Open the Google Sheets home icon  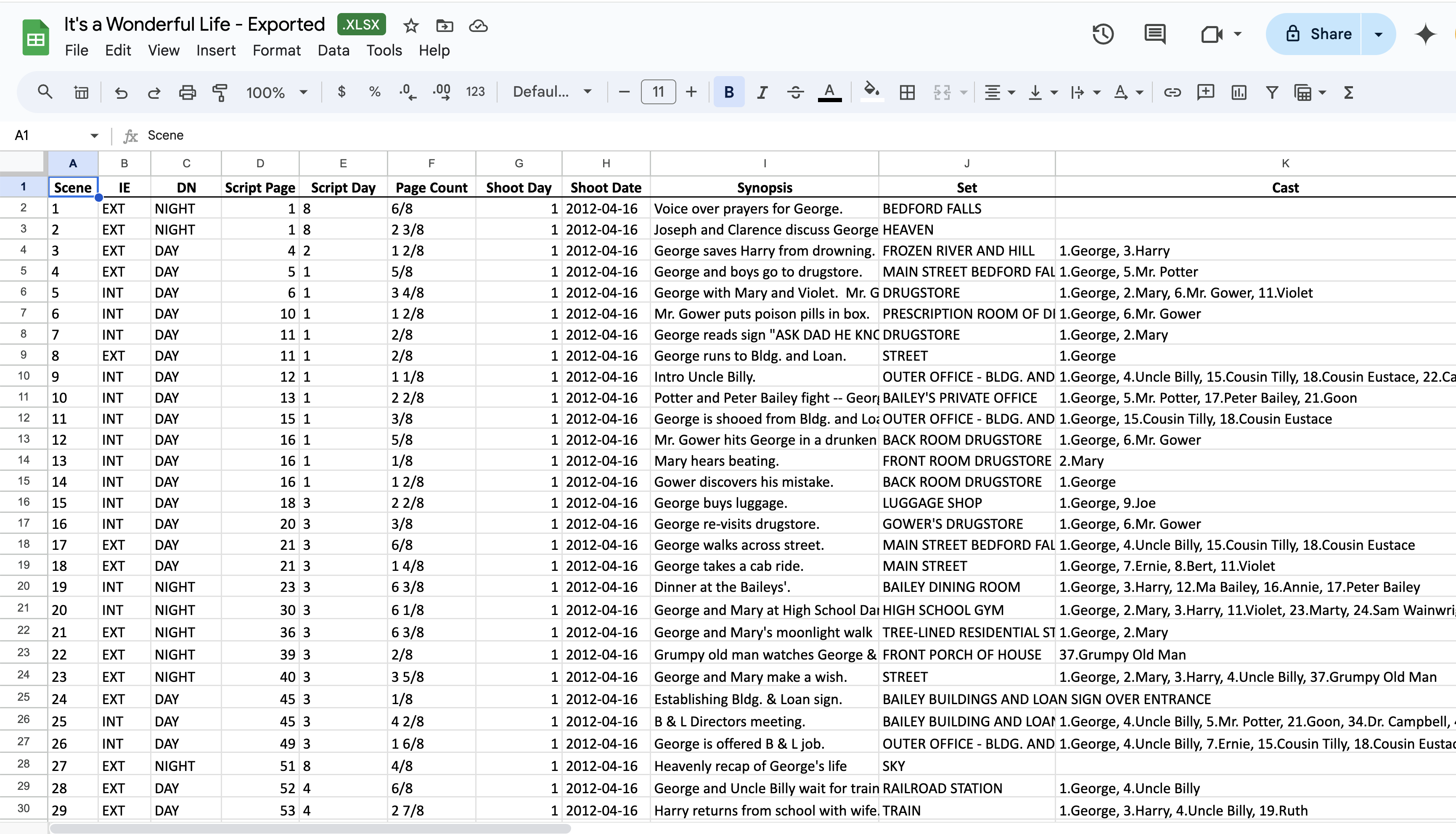35,38
